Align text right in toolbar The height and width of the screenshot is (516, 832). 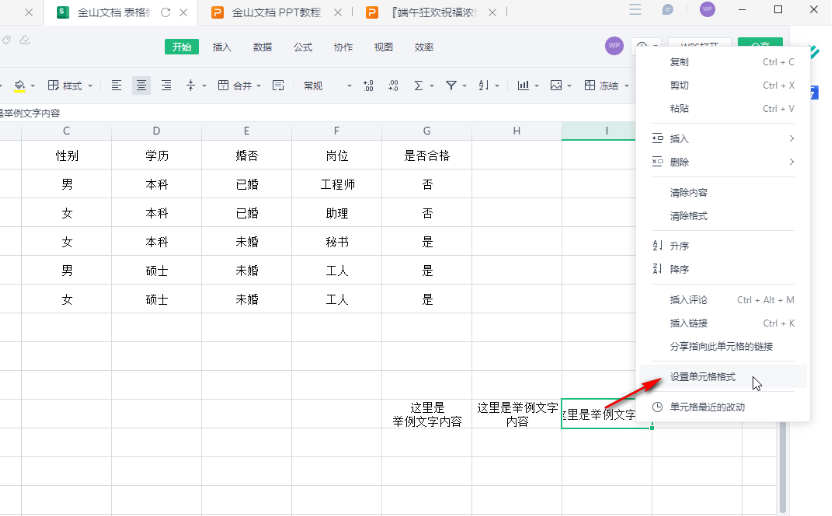[x=166, y=85]
